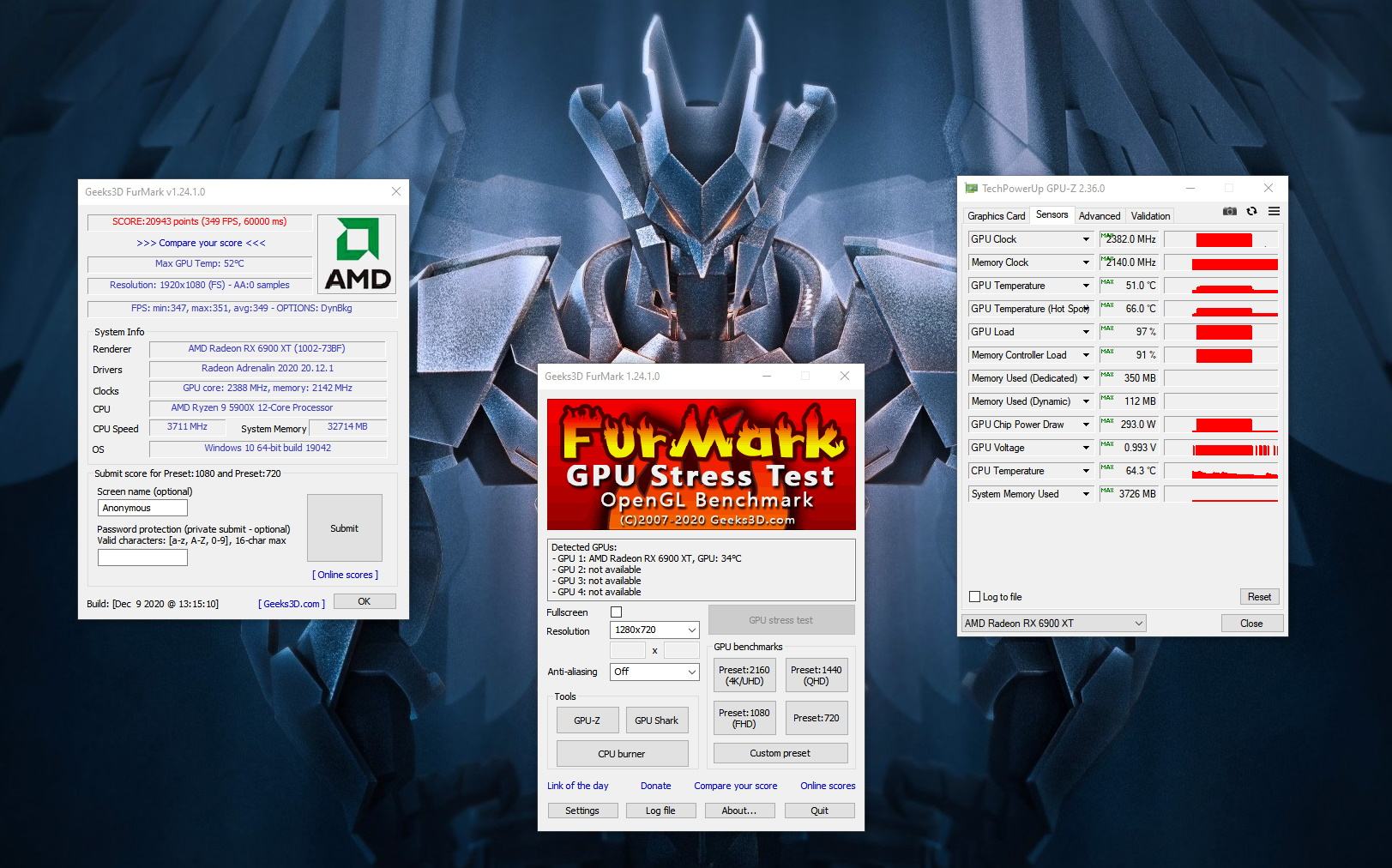Click the GPU Voltage sensor graph
1392x868 pixels.
(x=1220, y=448)
